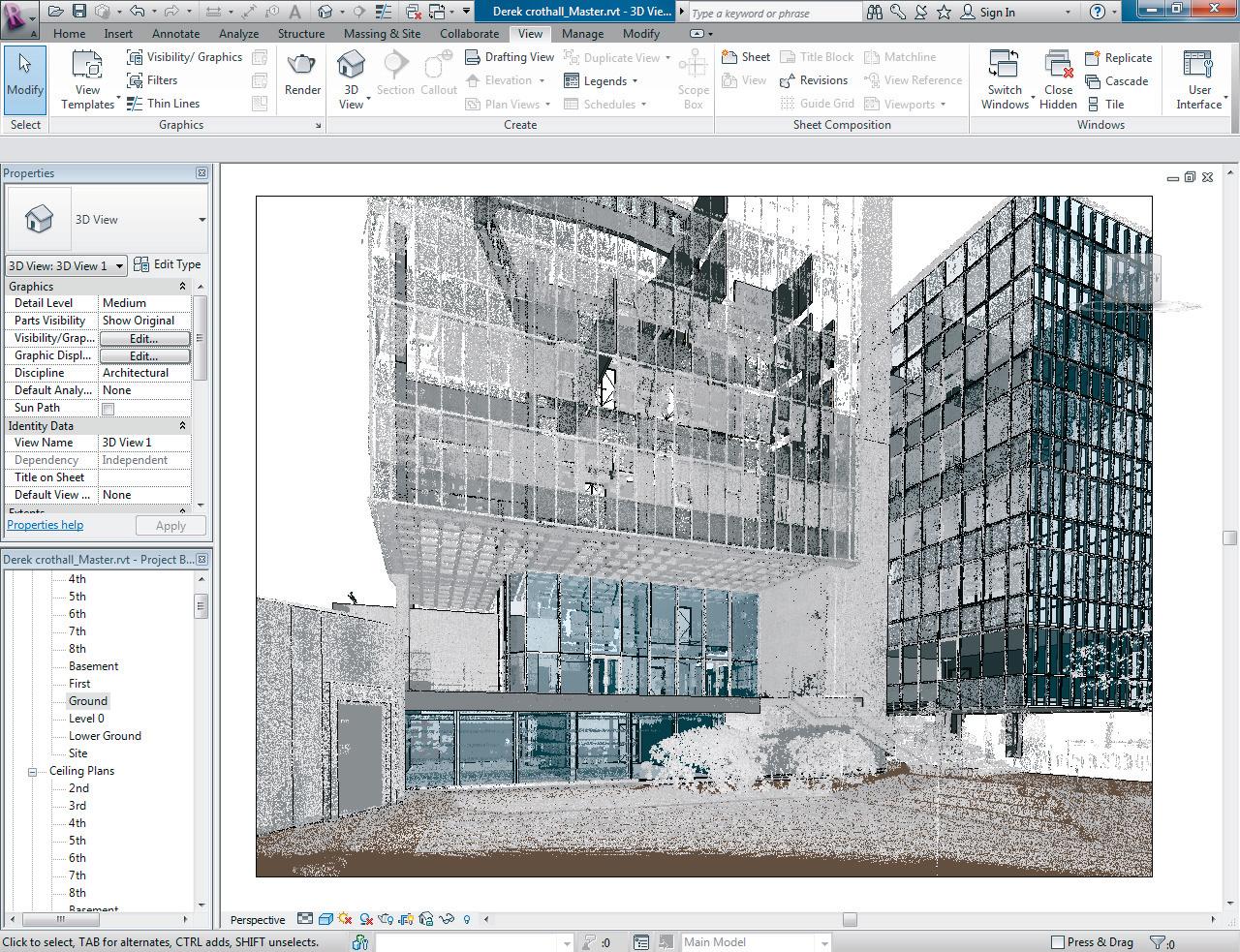Click Replicate window
1240x952 pixels.
coord(1118,57)
